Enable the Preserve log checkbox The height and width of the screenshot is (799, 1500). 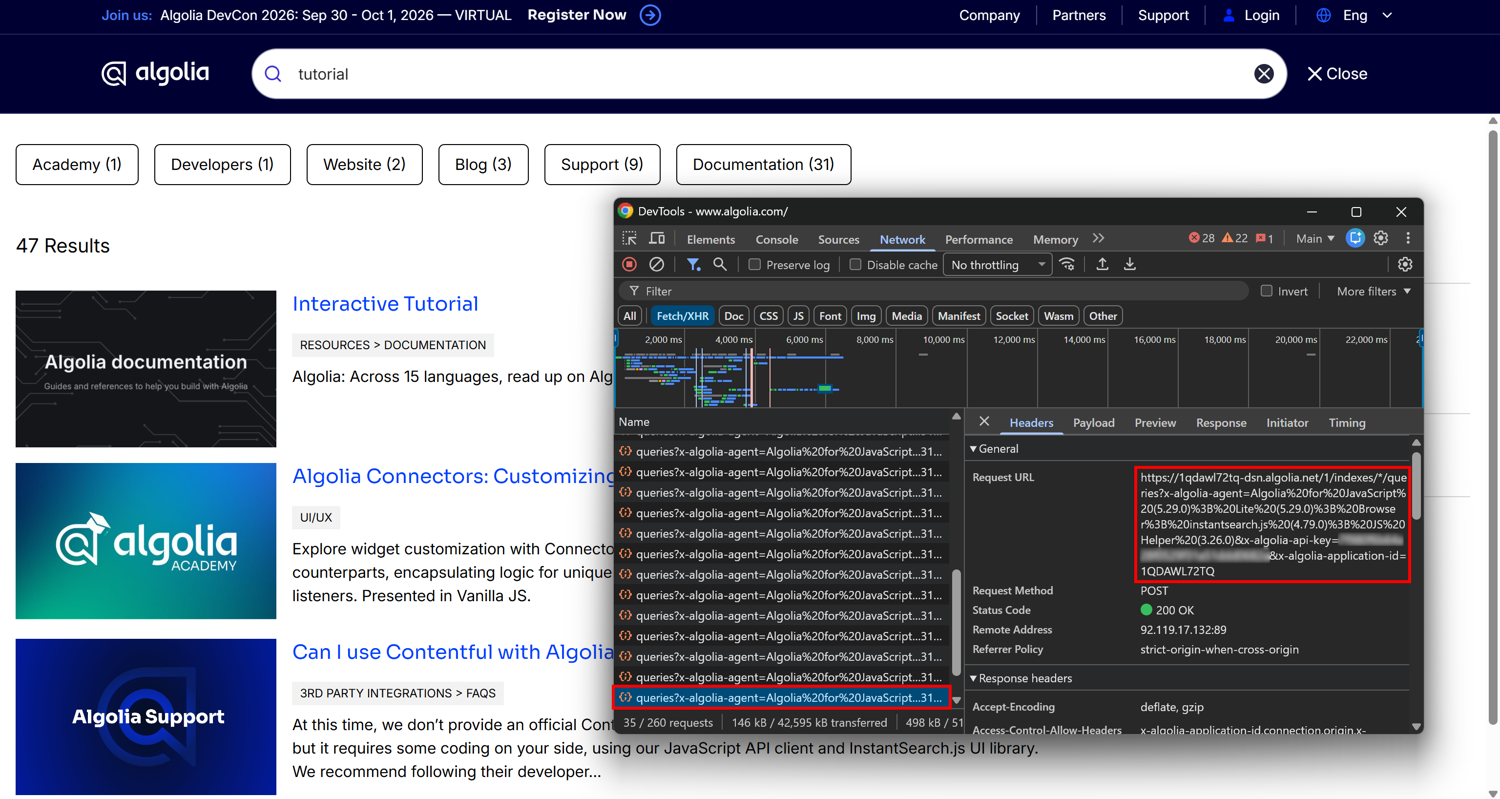click(755, 265)
